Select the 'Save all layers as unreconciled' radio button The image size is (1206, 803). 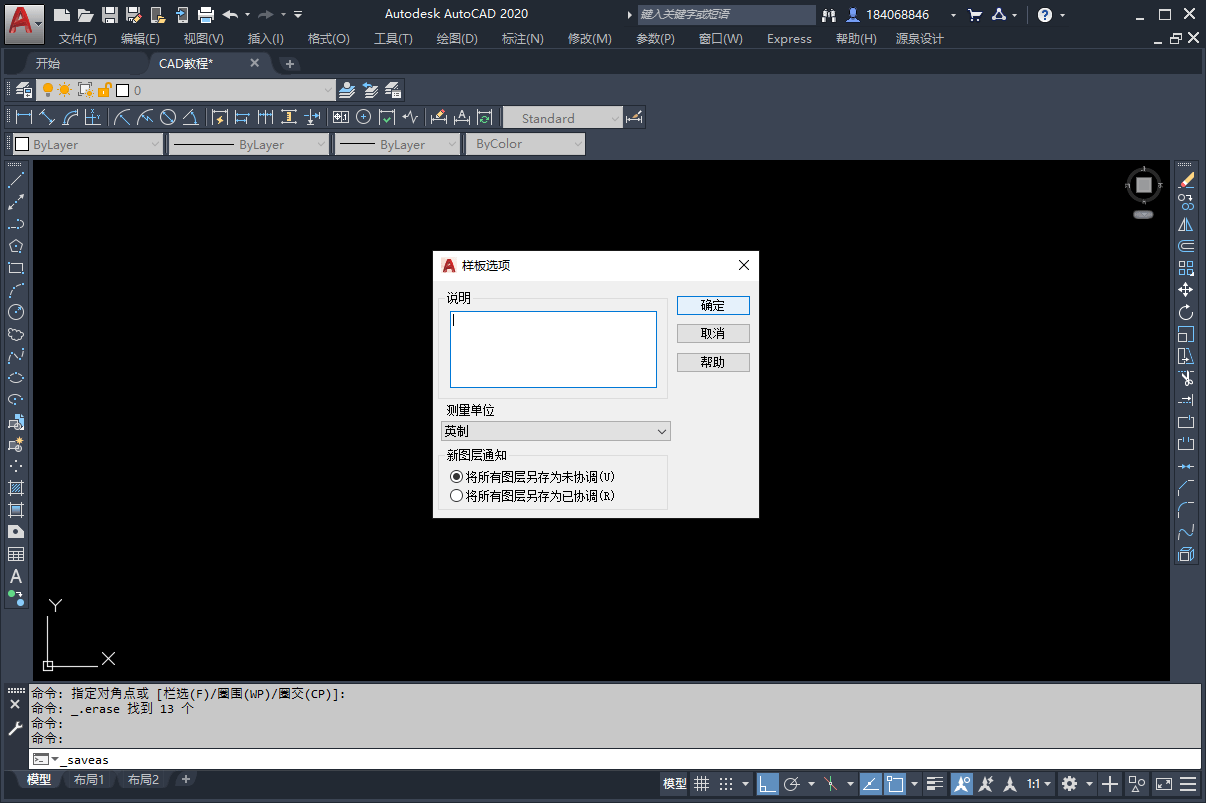(457, 477)
